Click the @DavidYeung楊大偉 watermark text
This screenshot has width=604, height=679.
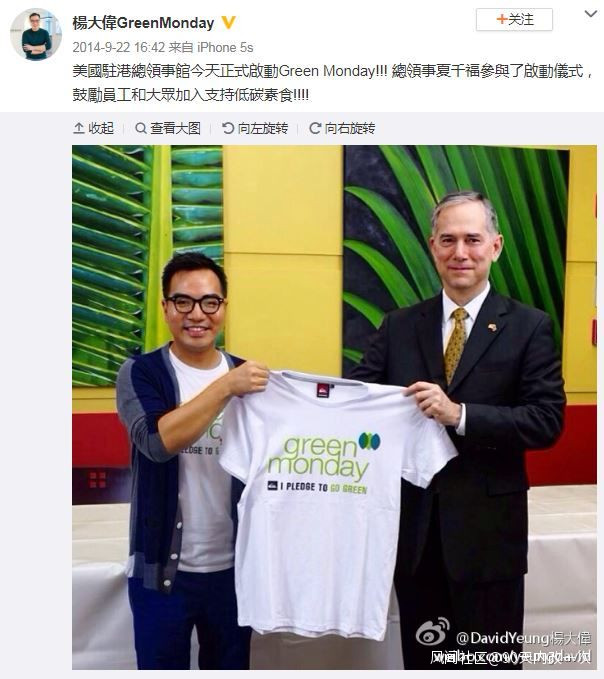point(523,638)
